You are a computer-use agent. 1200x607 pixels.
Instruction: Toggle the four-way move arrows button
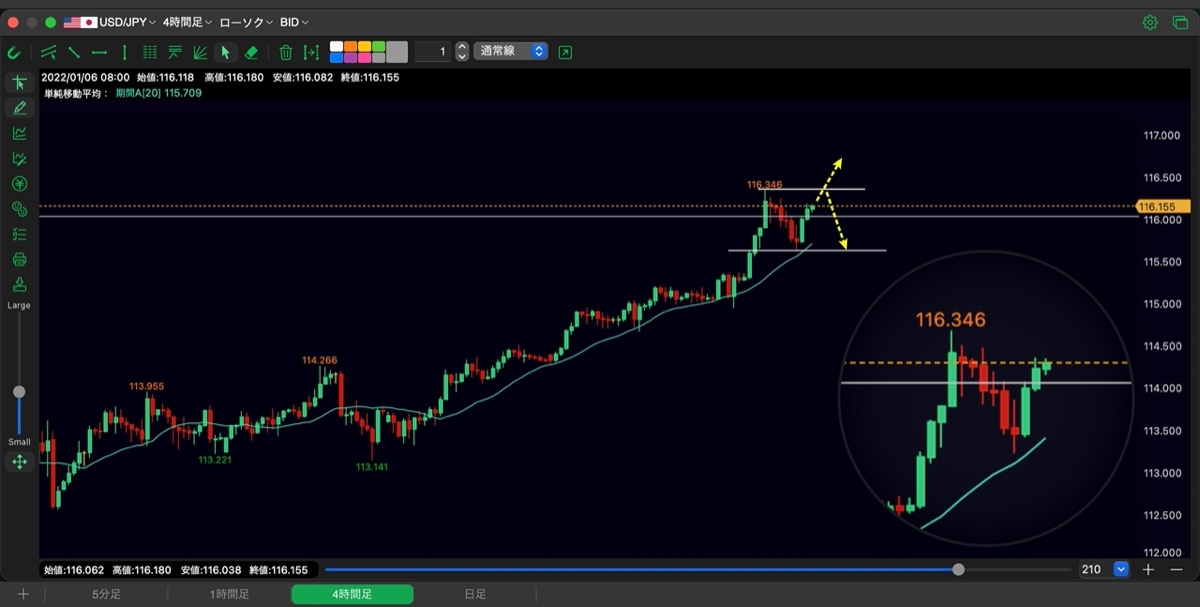[19, 462]
